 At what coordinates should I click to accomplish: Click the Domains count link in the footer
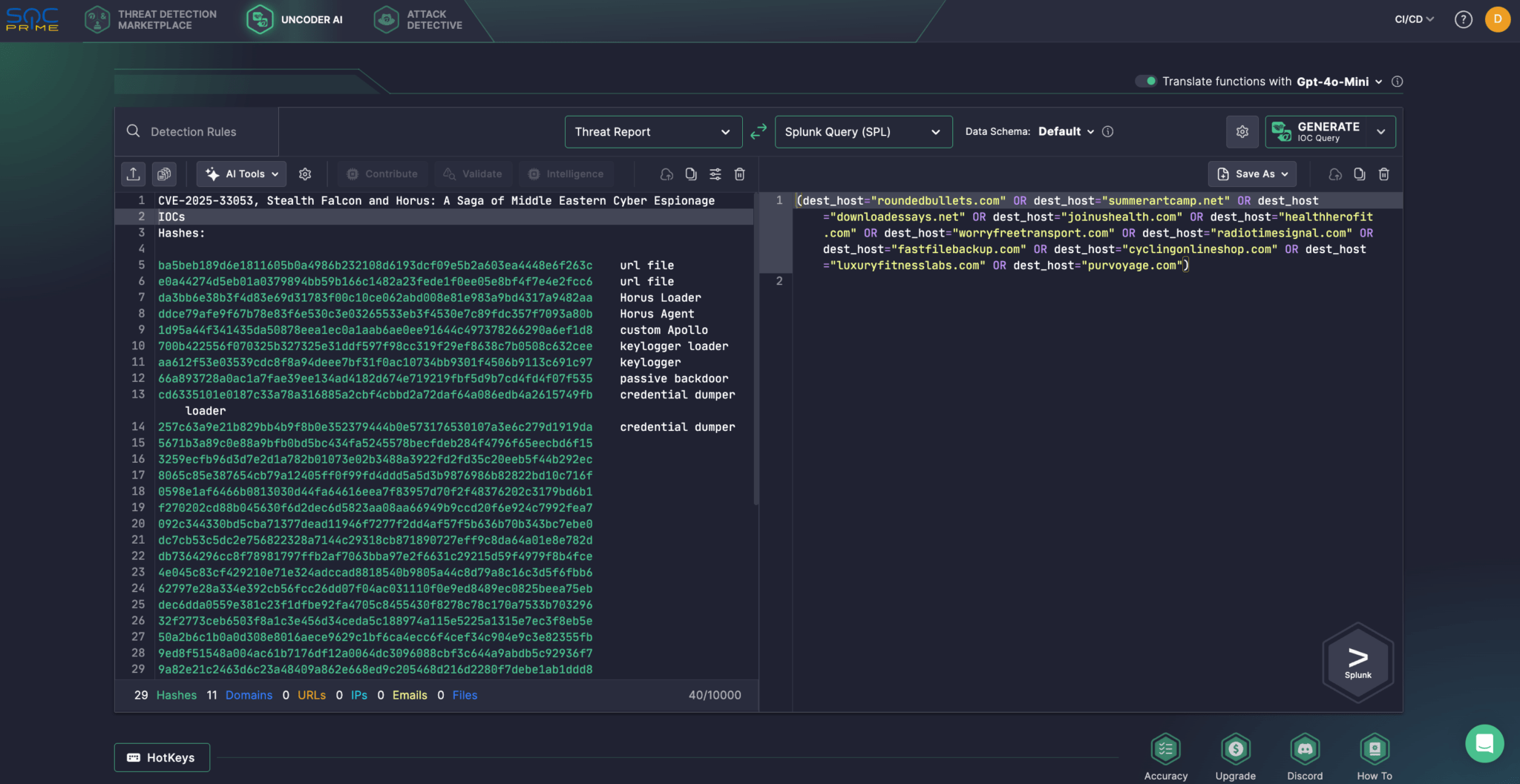coord(249,695)
